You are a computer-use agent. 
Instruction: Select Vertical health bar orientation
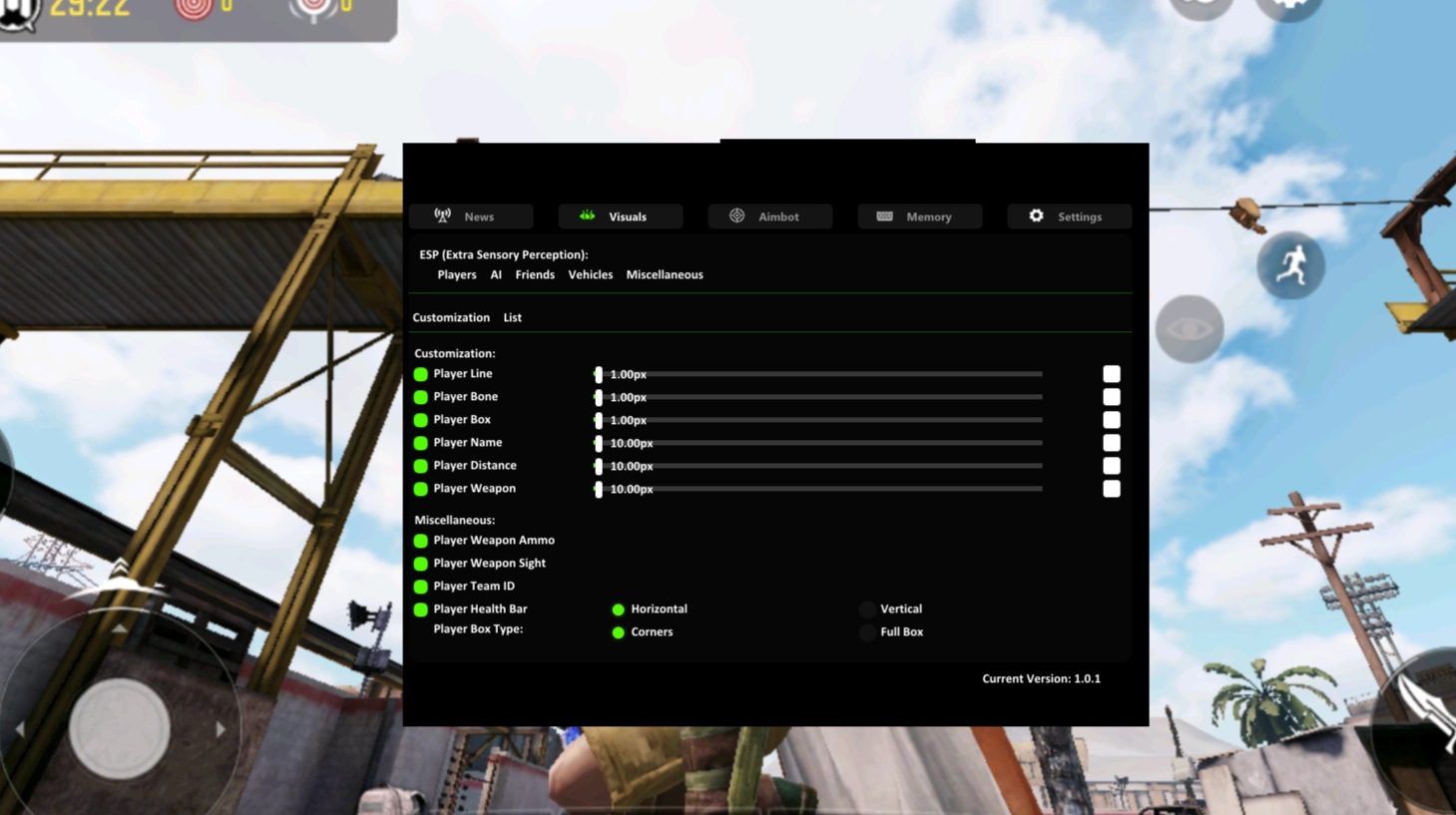(867, 610)
